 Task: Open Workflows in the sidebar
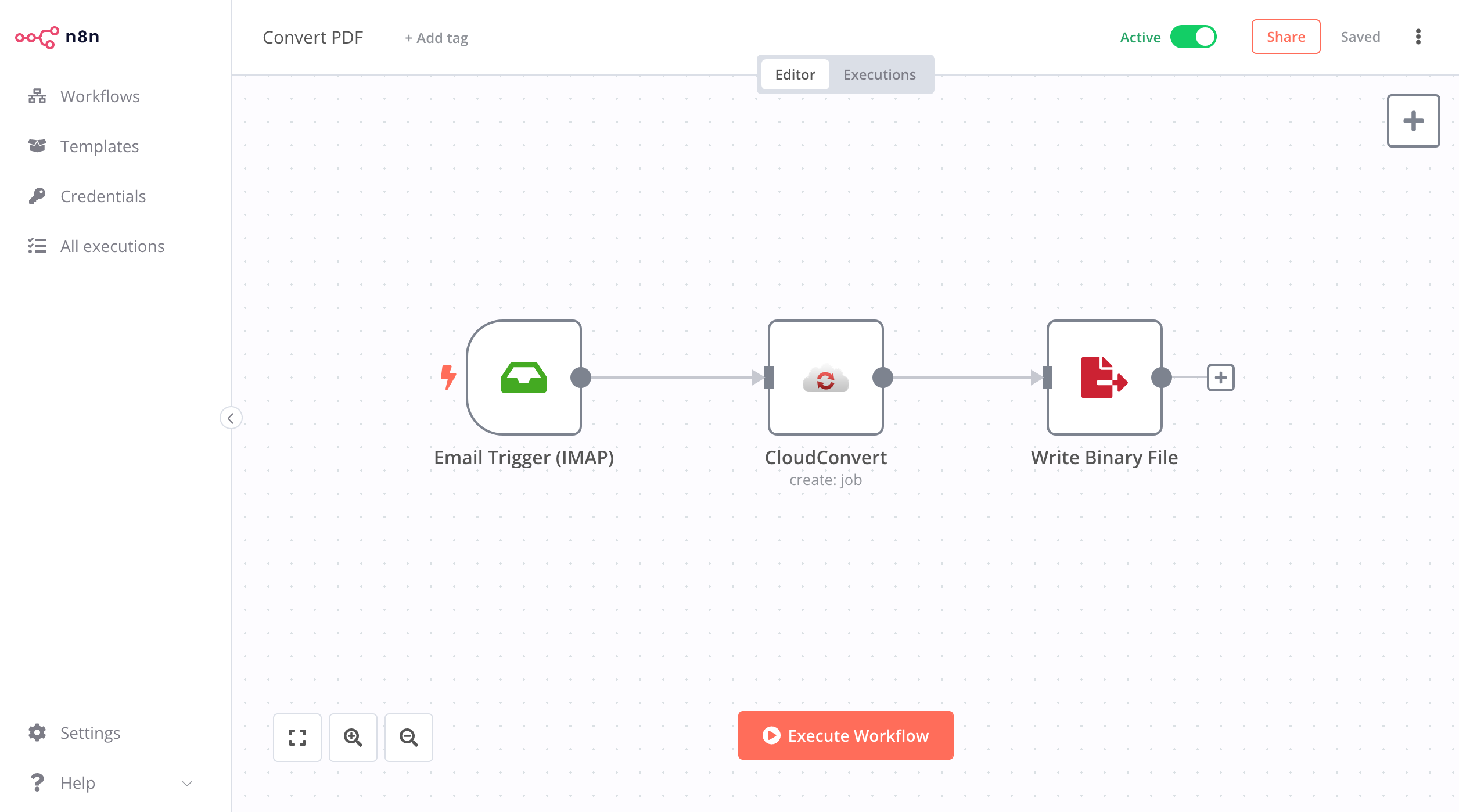[x=100, y=96]
